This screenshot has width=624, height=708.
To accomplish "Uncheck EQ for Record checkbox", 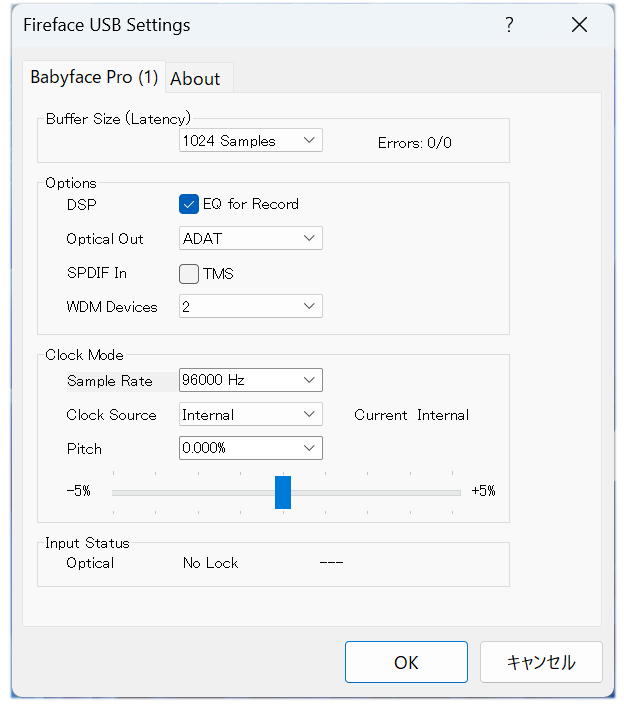I will 189,204.
